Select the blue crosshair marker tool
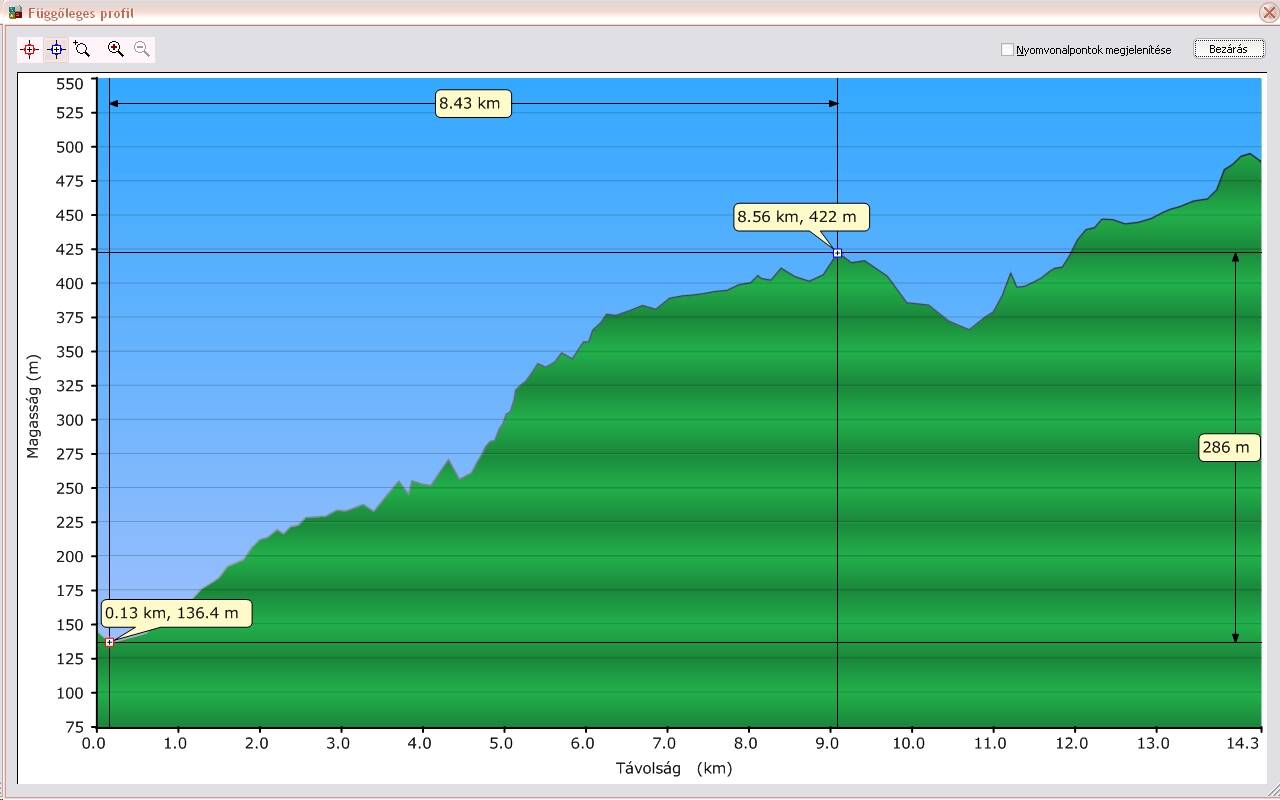This screenshot has width=1280, height=800. pyautogui.click(x=57, y=49)
